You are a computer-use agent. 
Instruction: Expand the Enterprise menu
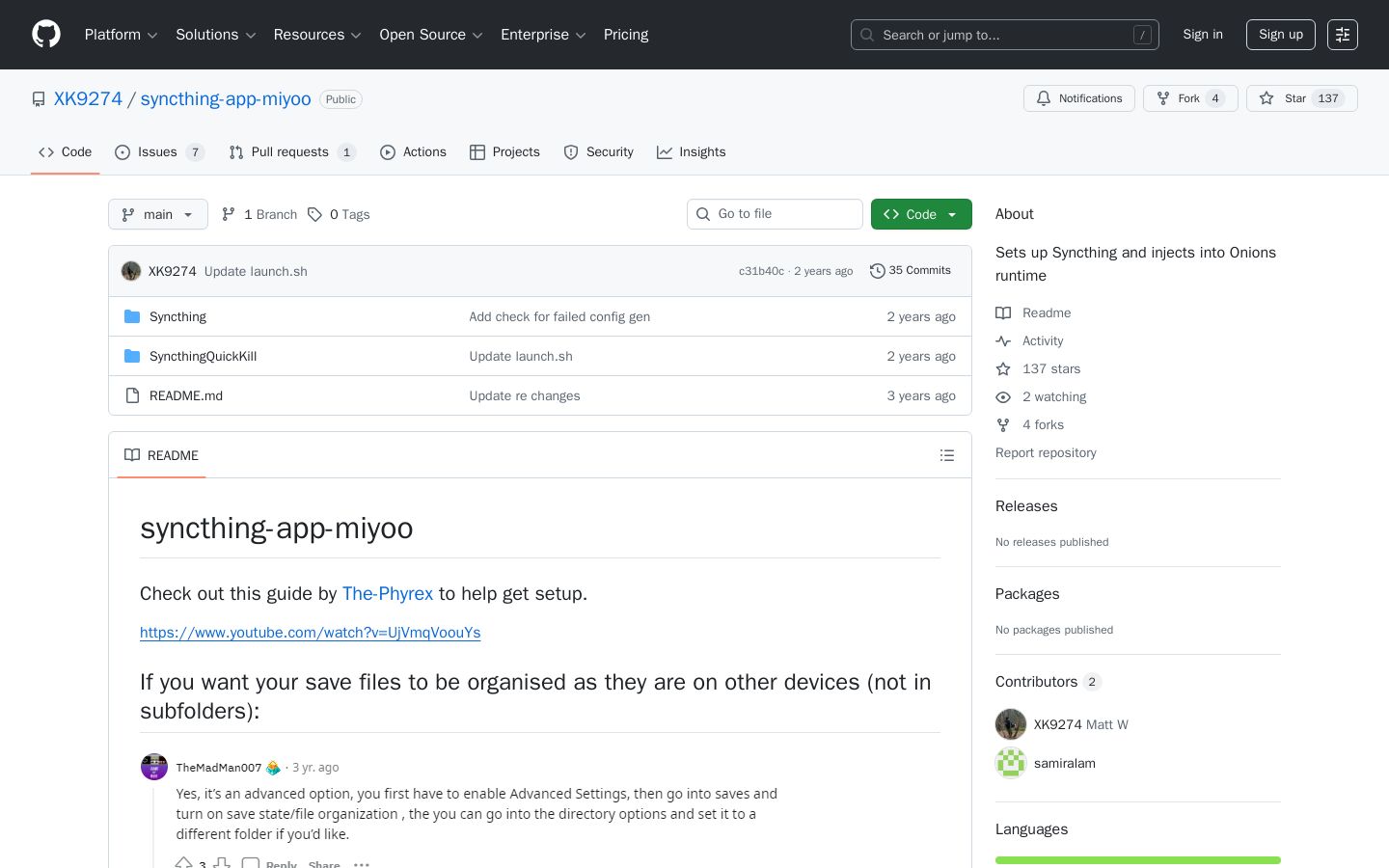click(x=543, y=35)
